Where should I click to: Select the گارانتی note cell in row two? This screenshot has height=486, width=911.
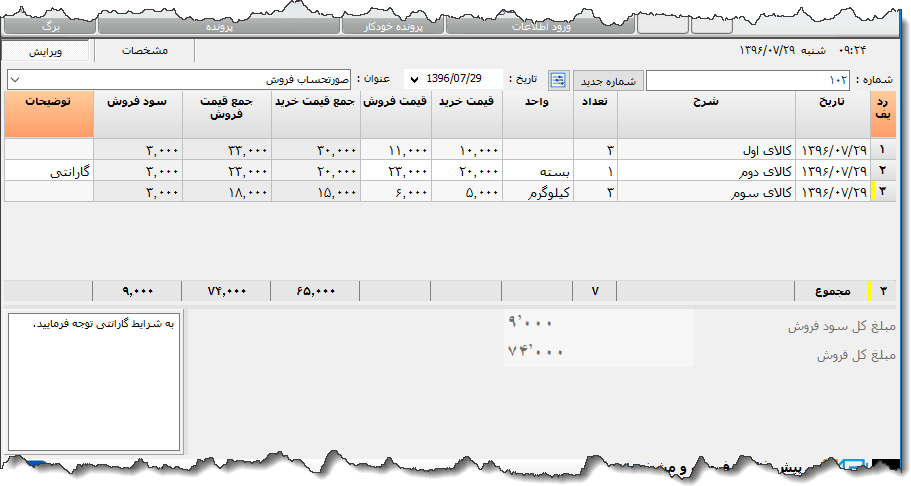48,171
